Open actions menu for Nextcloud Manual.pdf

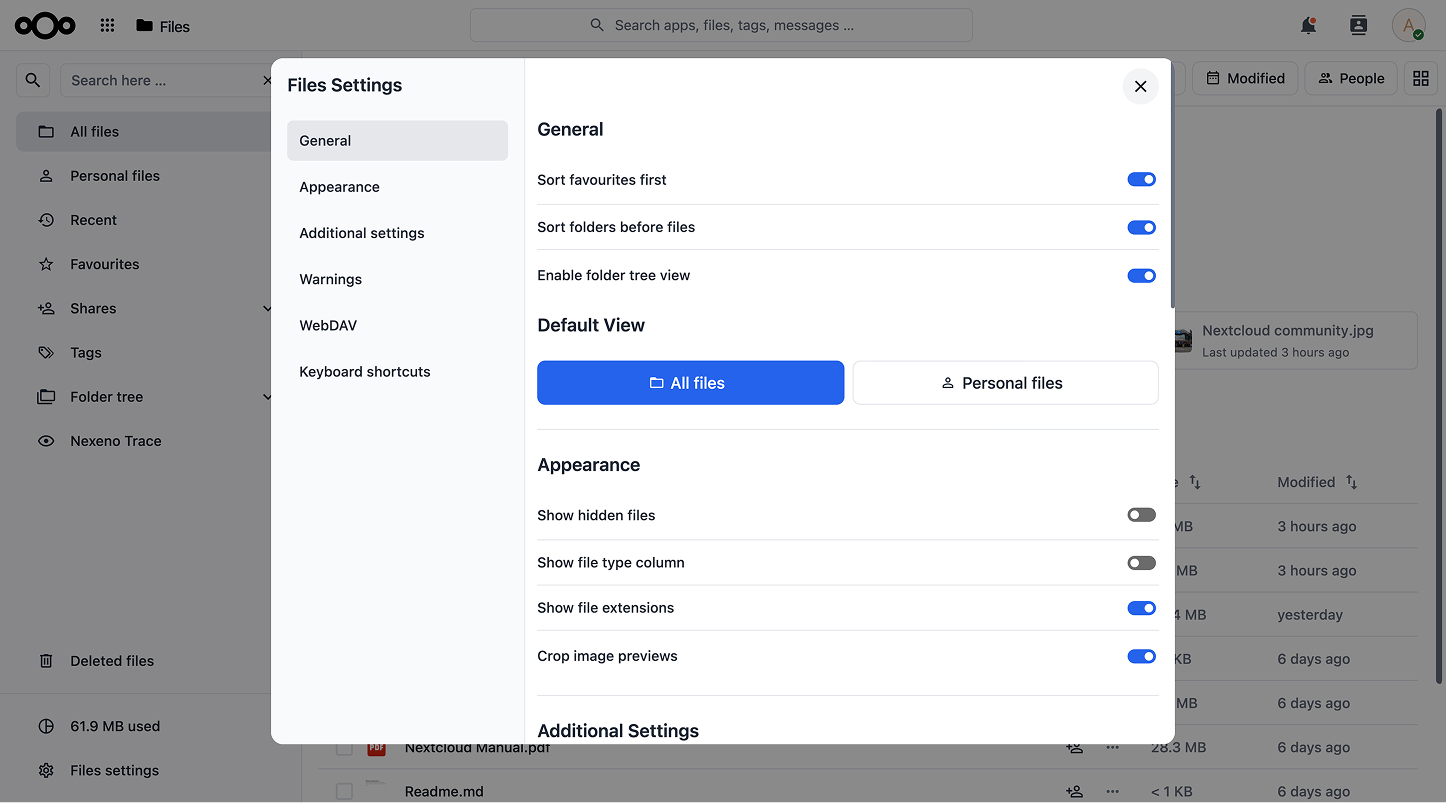pos(1112,748)
